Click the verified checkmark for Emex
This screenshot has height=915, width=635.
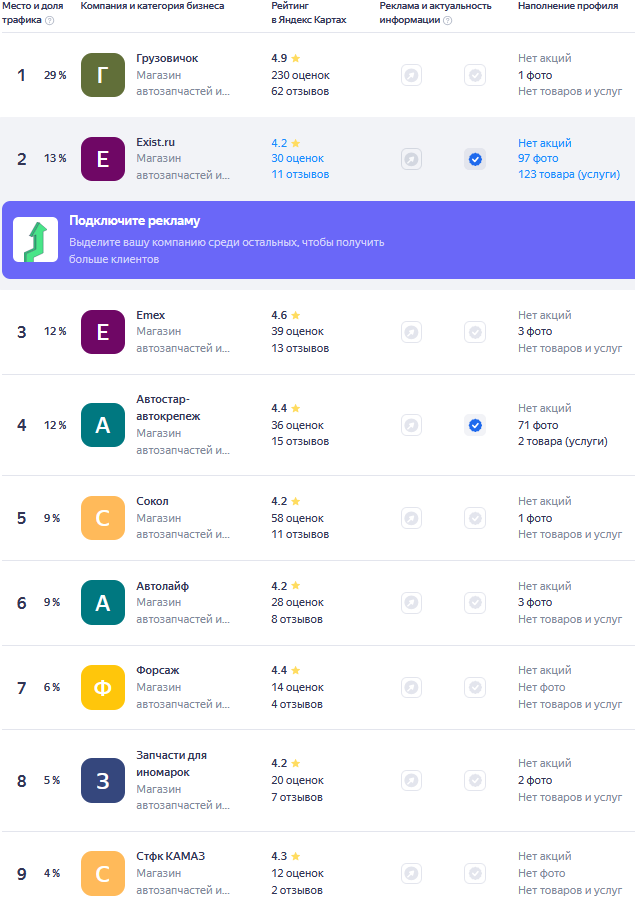tap(475, 332)
